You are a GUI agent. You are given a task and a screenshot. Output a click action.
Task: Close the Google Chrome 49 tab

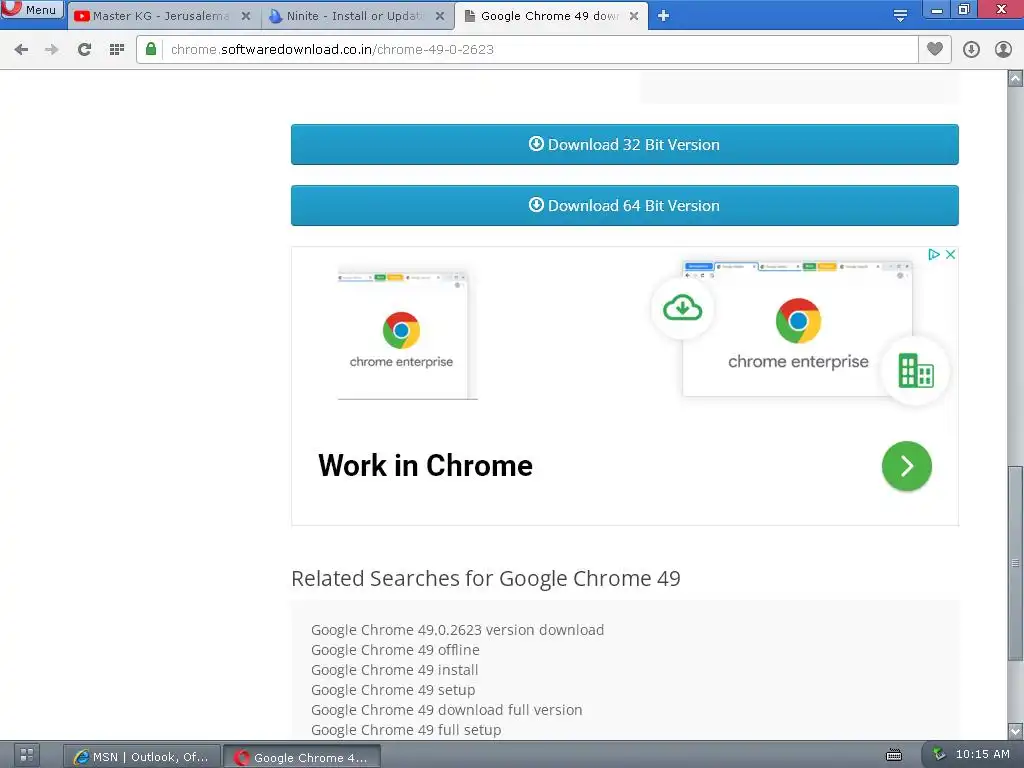[633, 16]
